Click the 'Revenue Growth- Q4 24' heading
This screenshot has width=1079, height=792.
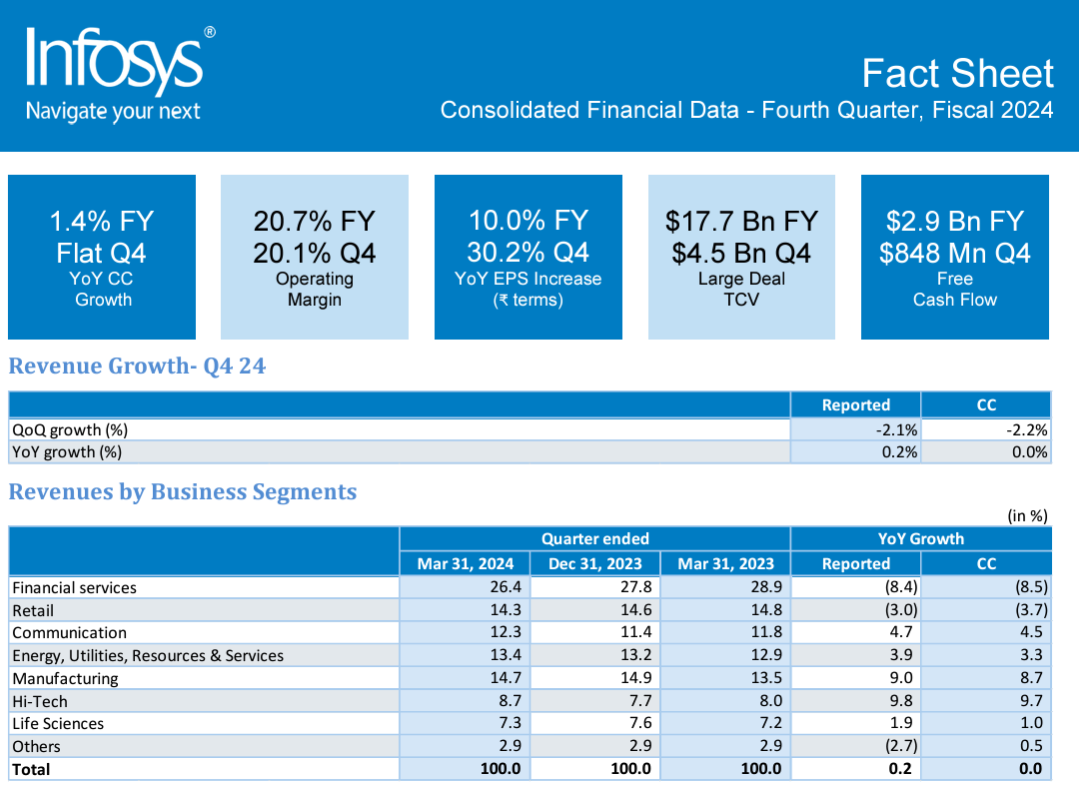coord(137,366)
